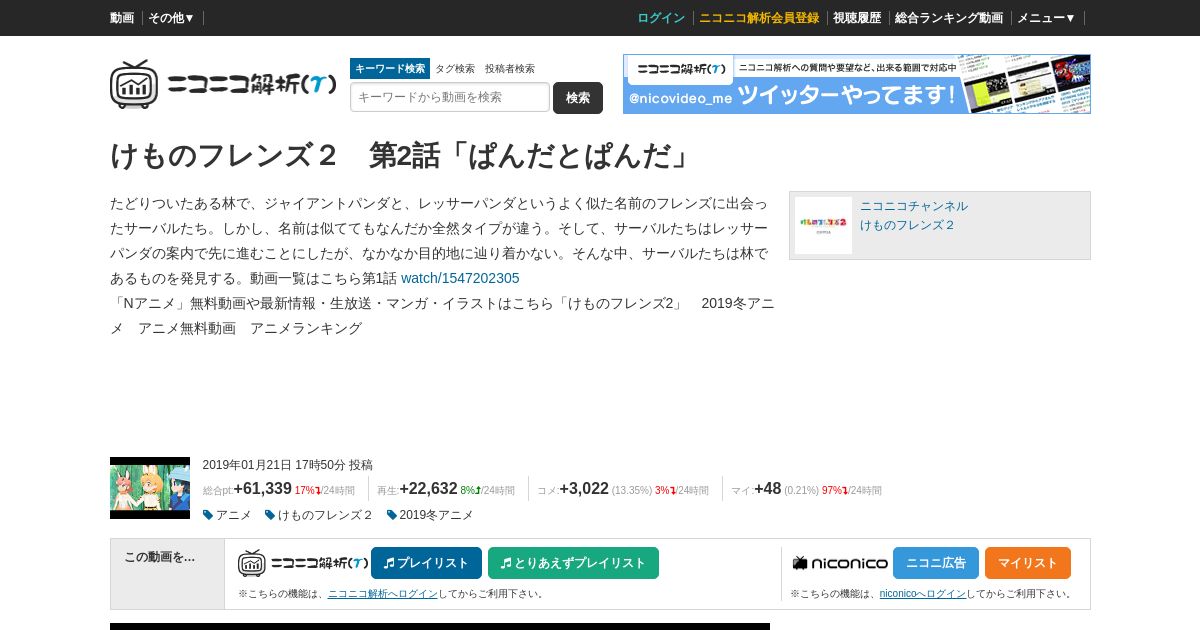Open the けものフレンズ２ channel link
The image size is (1200, 630).
click(908, 225)
